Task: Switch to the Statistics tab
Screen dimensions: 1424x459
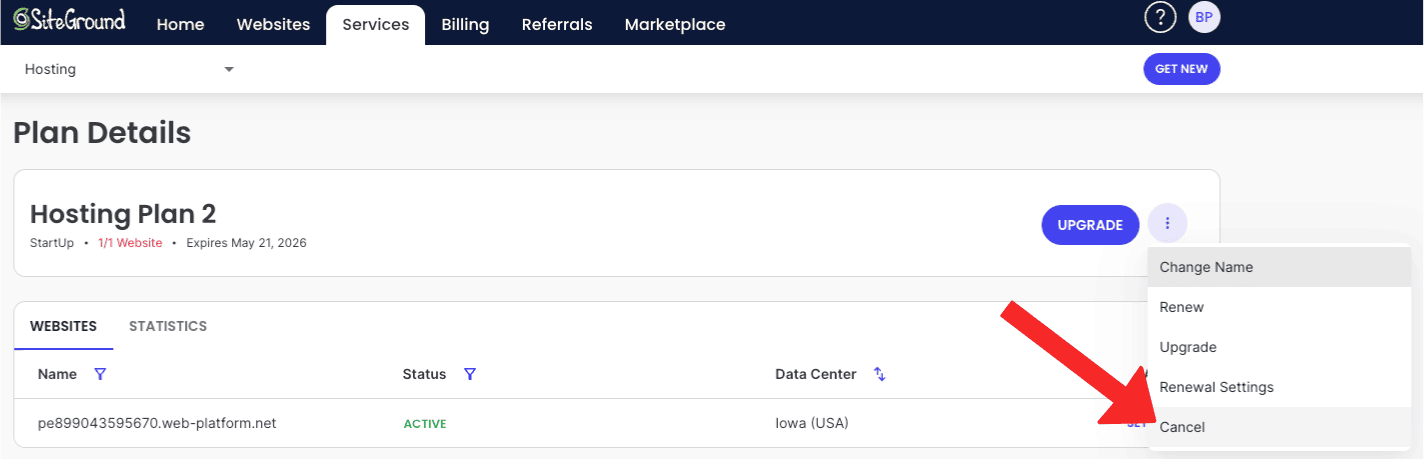Action: click(x=168, y=326)
